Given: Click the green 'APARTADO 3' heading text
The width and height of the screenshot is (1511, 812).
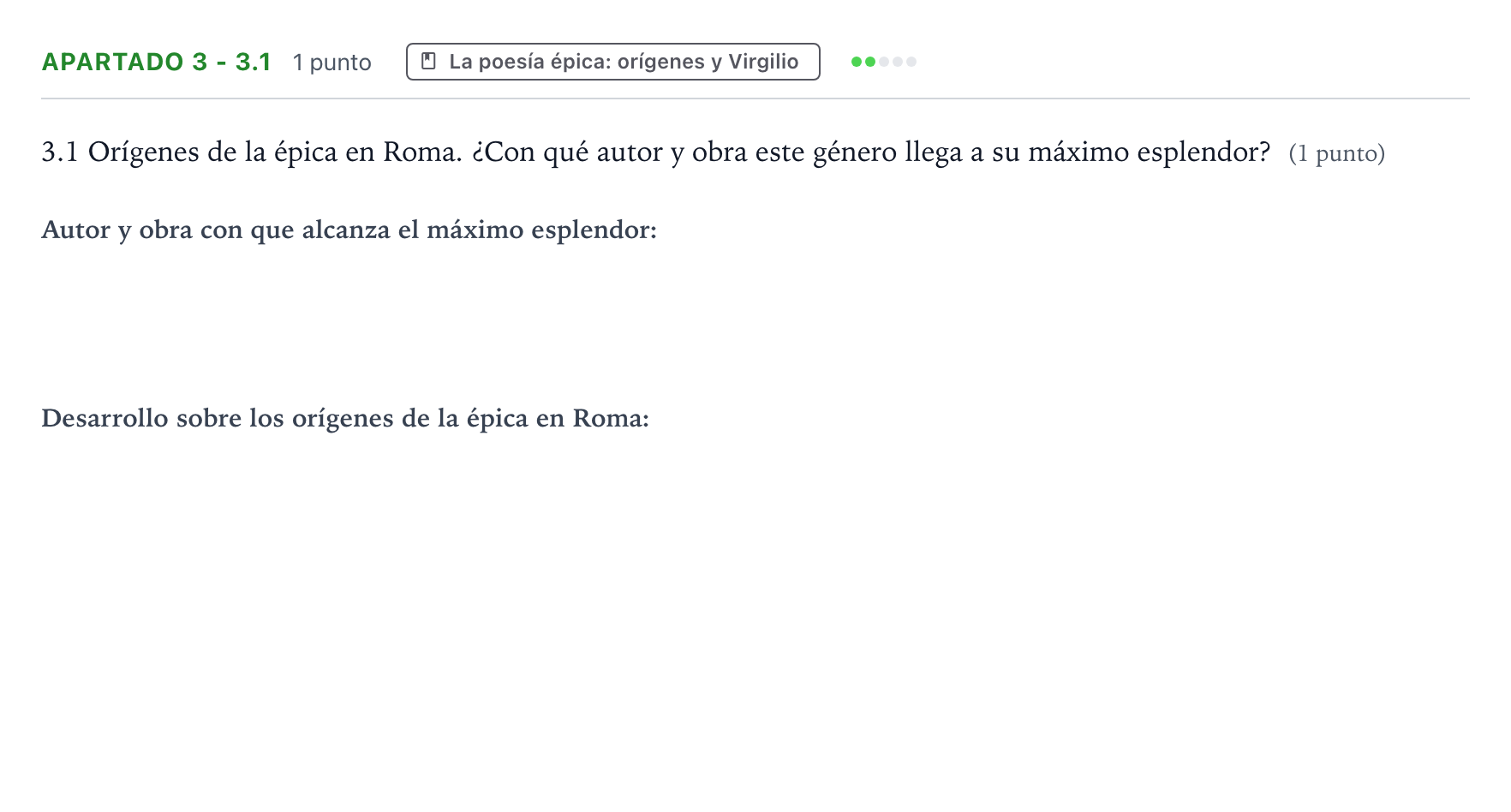Looking at the screenshot, I should 125,62.
